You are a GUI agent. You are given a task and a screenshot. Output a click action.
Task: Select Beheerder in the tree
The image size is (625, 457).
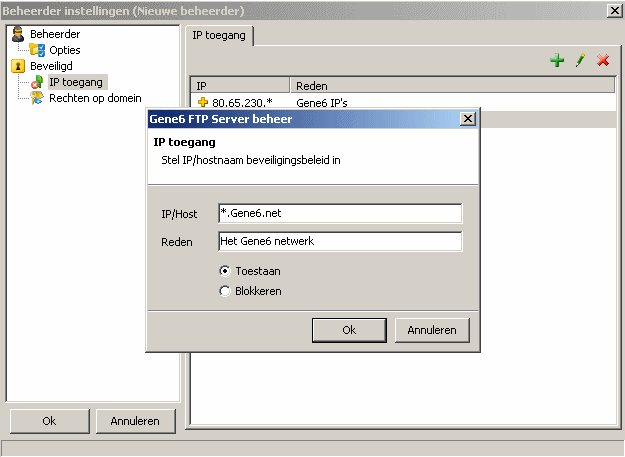[55, 34]
